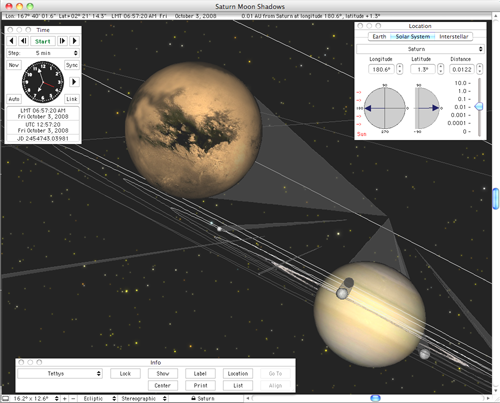Adjust the Longitude stepper arrows
Screen dimensions: 500x403
pos(399,69)
